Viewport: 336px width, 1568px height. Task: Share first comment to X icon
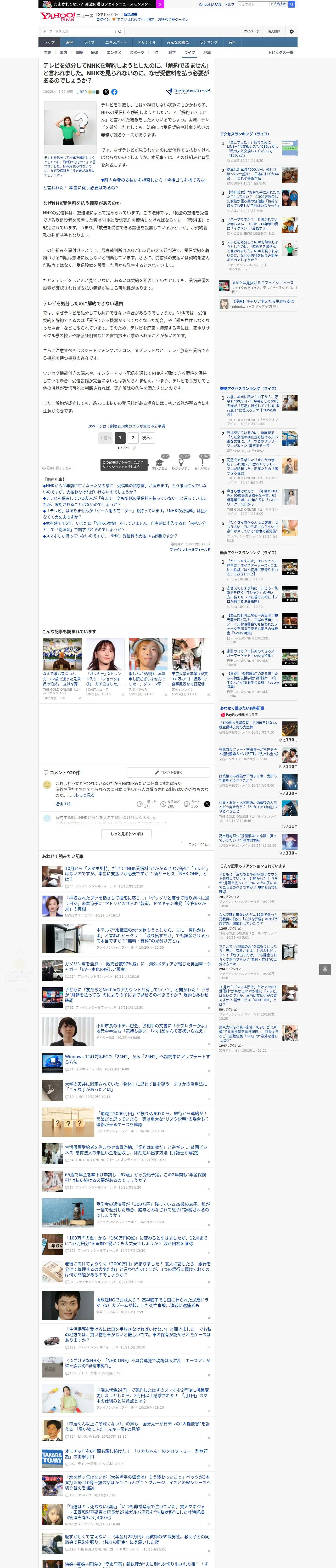(207, 804)
